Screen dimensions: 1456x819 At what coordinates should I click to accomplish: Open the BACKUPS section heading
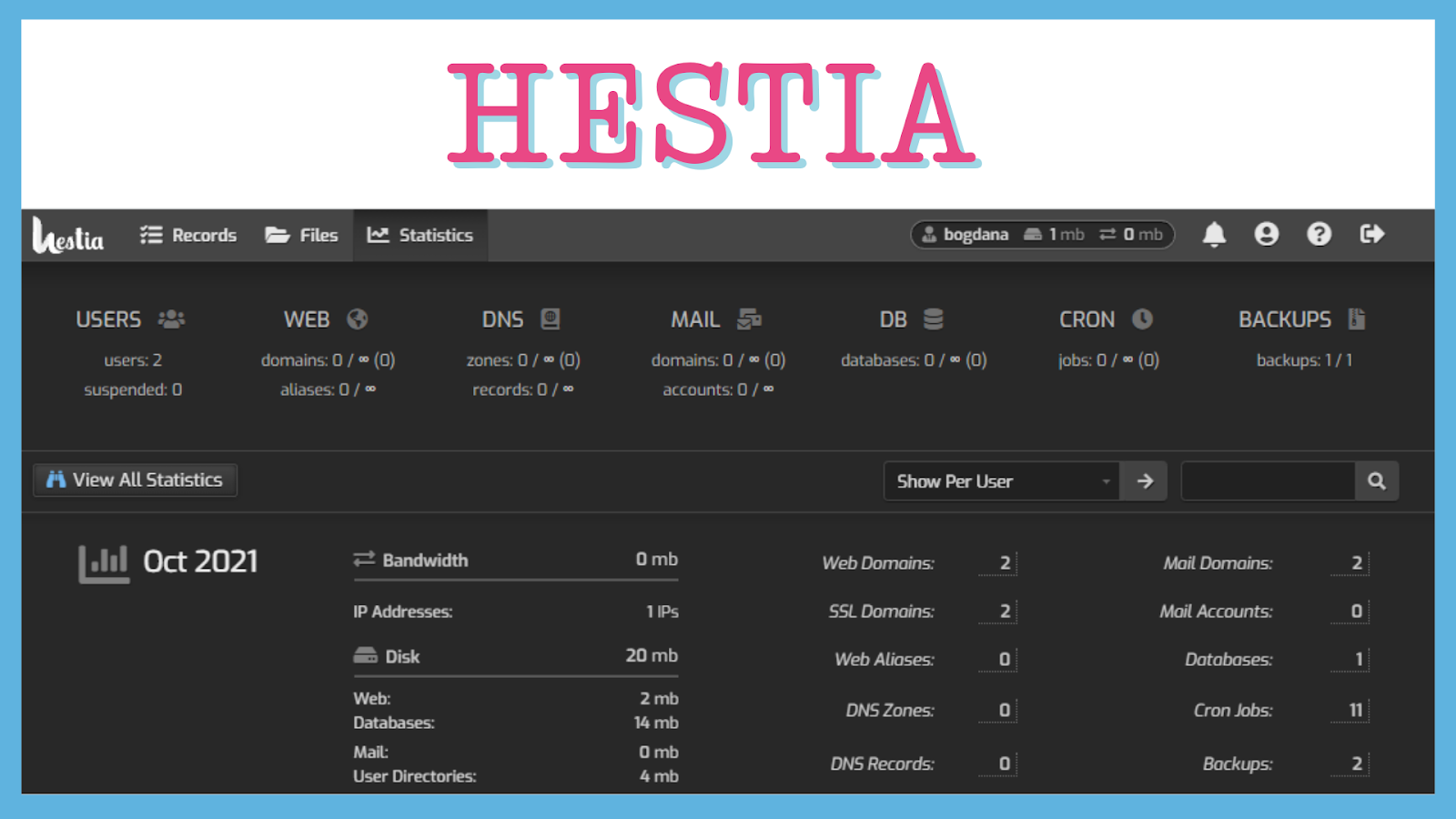1285,319
